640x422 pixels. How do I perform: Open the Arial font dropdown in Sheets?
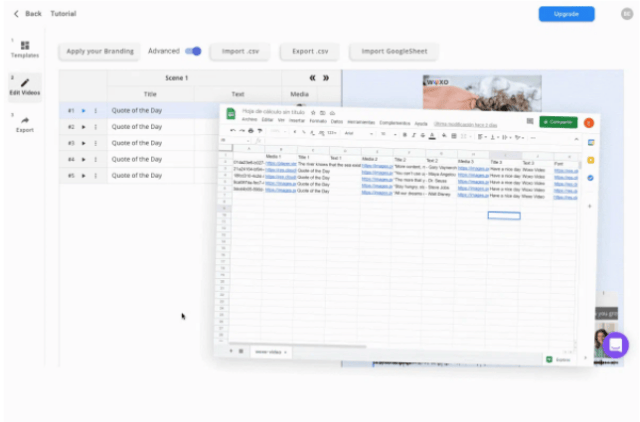coord(358,133)
